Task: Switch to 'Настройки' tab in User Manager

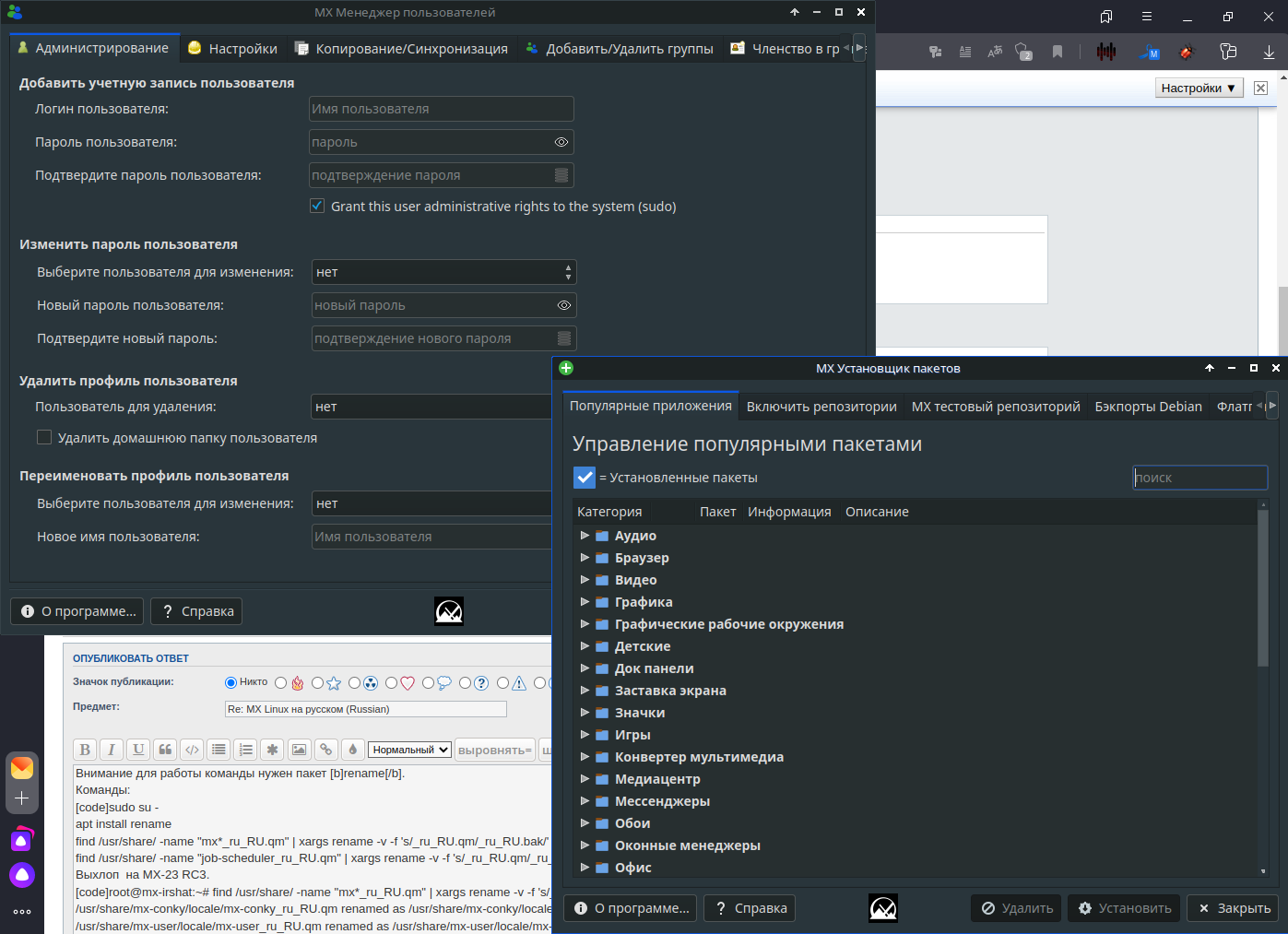Action: click(232, 49)
